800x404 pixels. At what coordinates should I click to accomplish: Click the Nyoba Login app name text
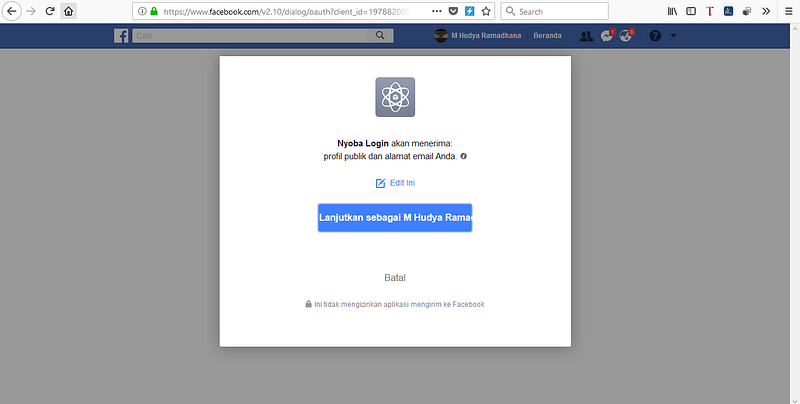click(x=363, y=143)
